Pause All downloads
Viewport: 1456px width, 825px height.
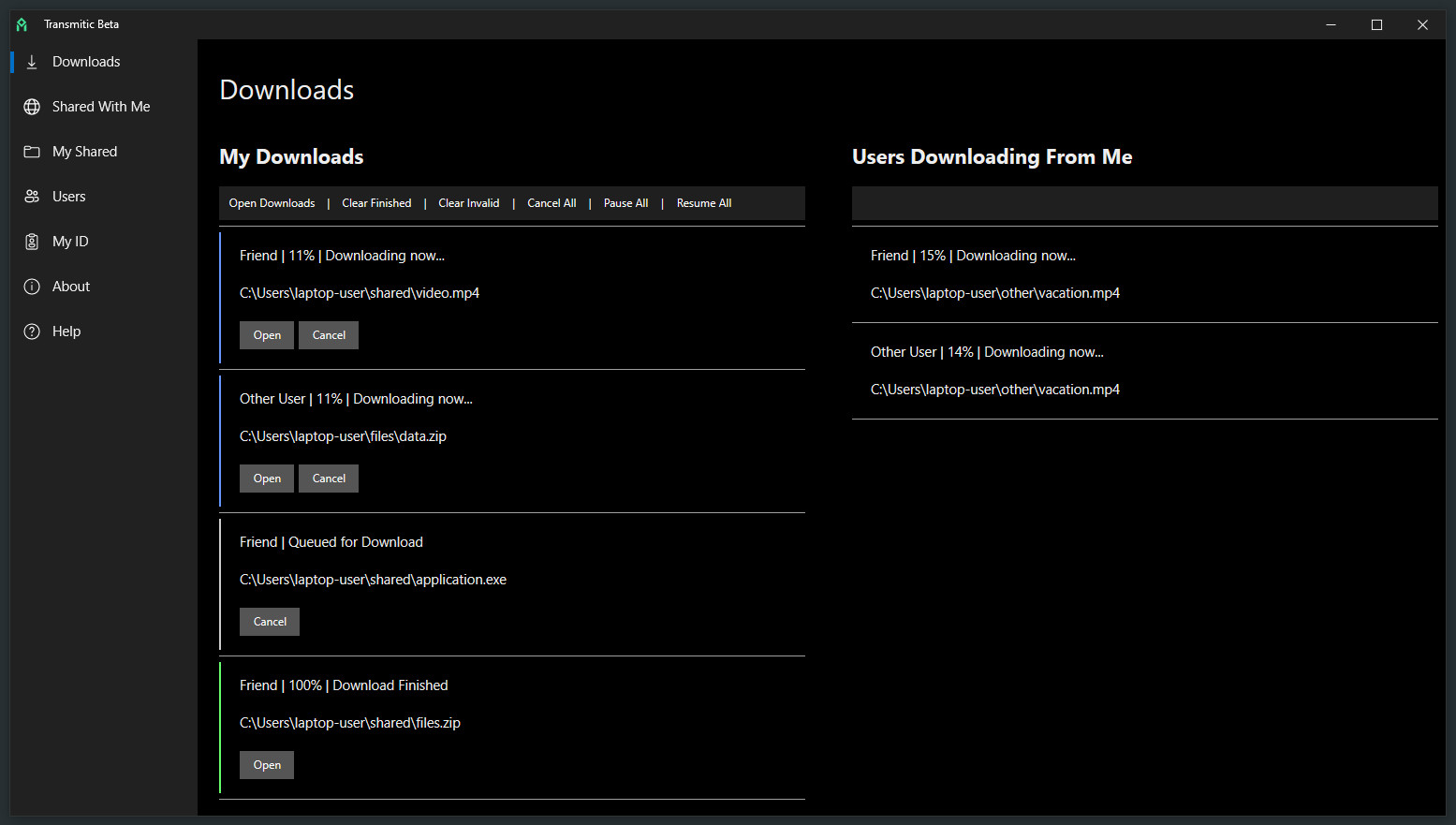coord(625,203)
